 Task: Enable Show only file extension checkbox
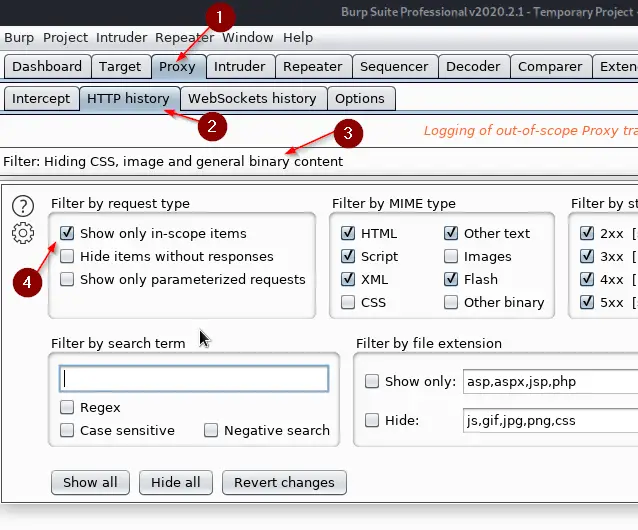pos(372,382)
